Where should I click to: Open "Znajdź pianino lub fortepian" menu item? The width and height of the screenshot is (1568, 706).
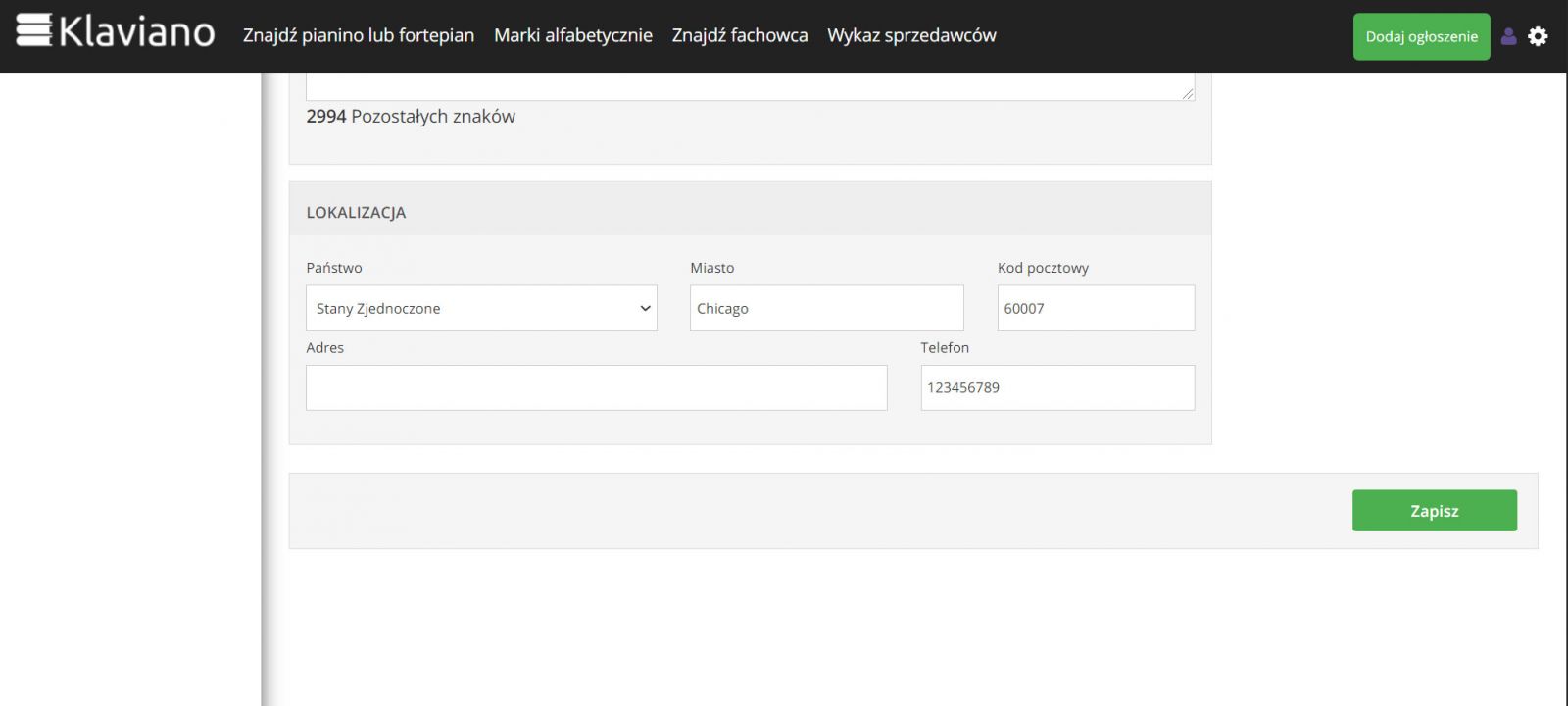click(x=358, y=35)
